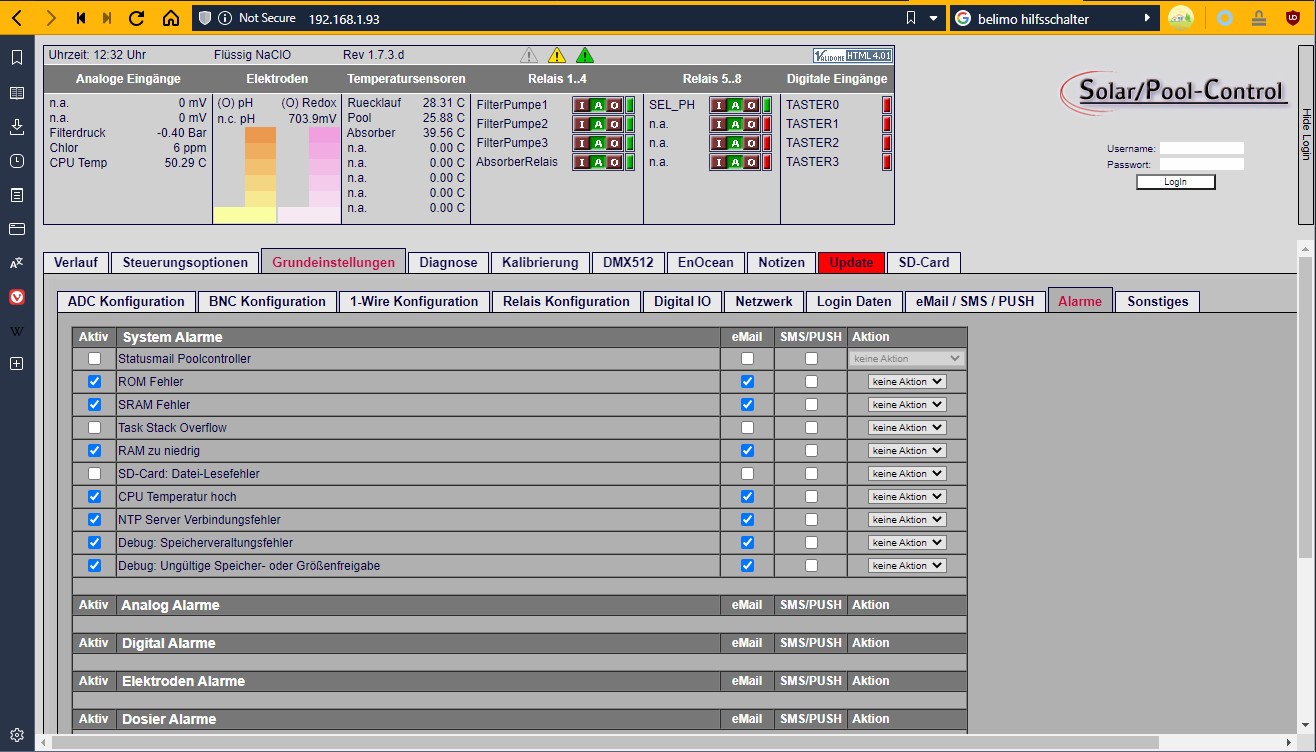
Task: Open the Notes panel in sidebar
Action: (x=17, y=195)
